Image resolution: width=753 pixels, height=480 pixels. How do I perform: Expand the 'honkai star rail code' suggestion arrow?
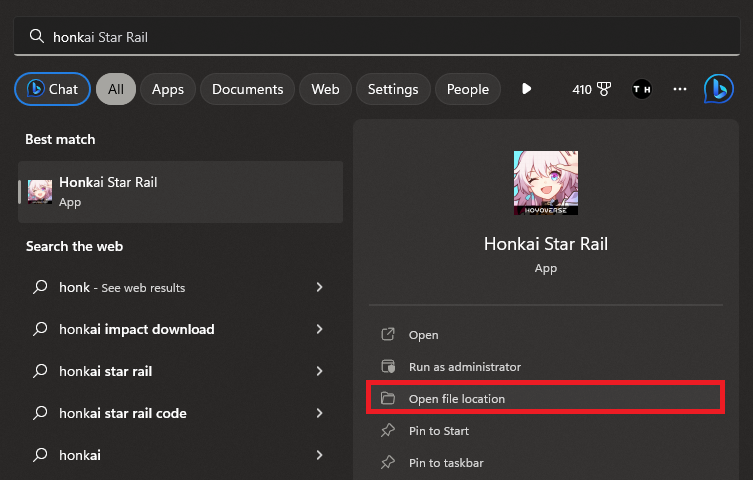coord(320,413)
